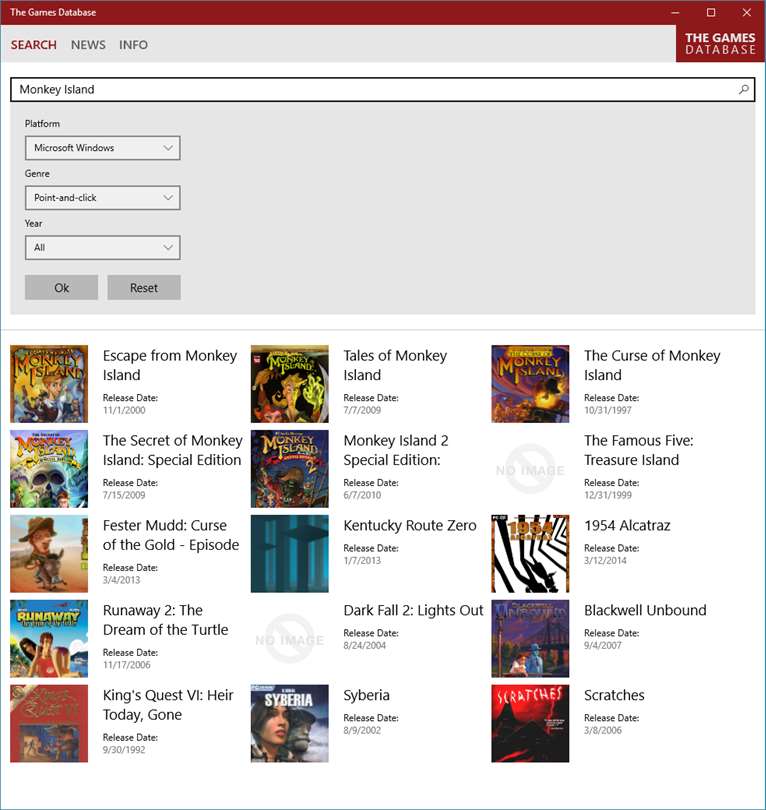Select the 1954 Alcatraz title
This screenshot has height=810, width=766.
pyautogui.click(x=627, y=525)
